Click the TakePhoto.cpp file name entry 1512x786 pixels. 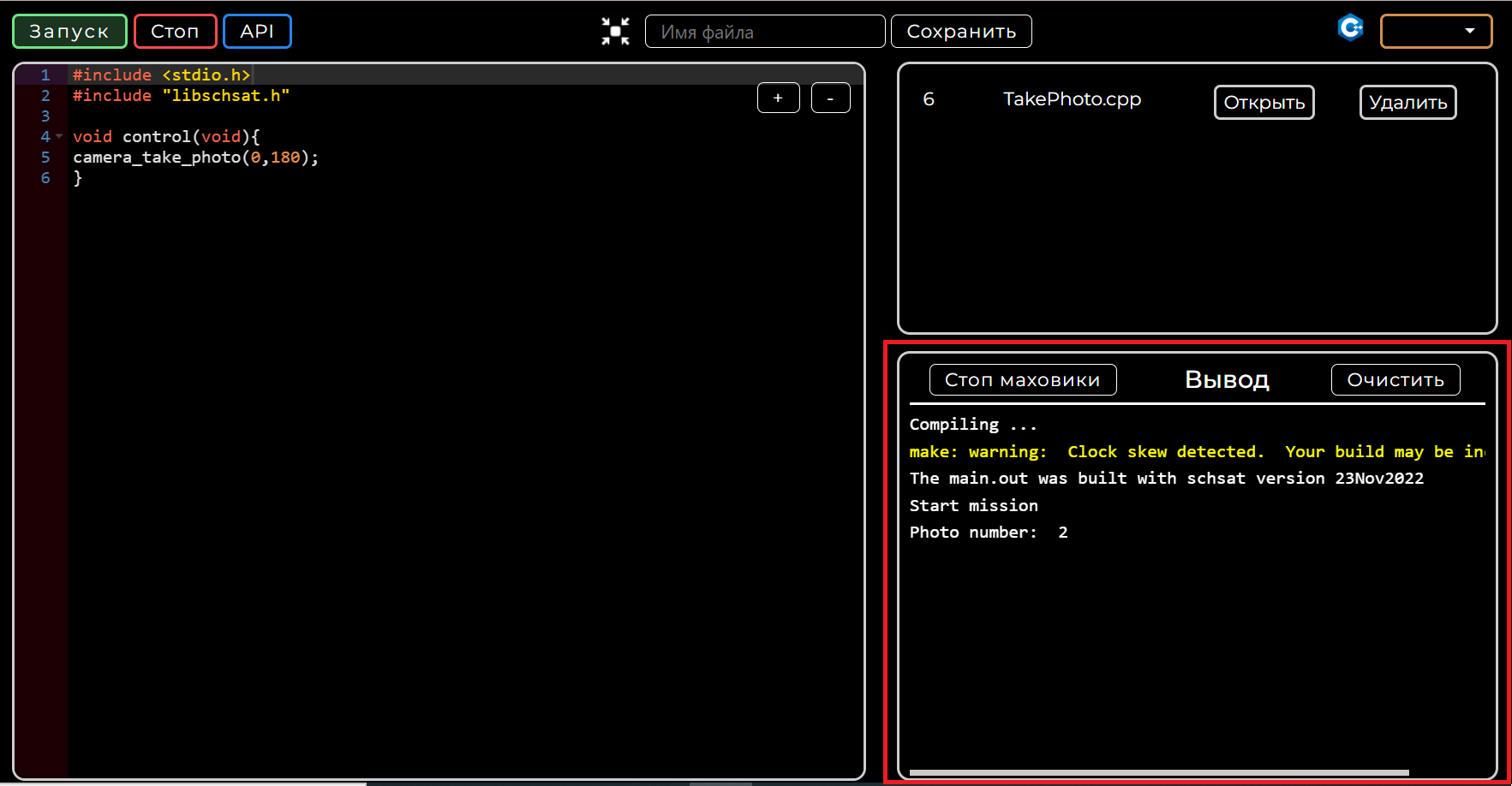click(x=1073, y=99)
